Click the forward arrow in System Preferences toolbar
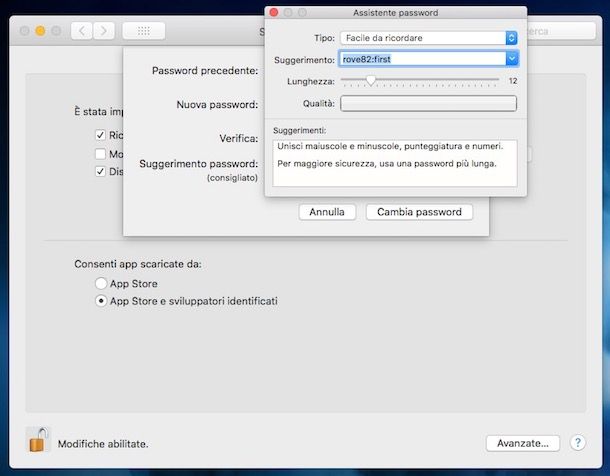This screenshot has height=476, width=610. (x=103, y=31)
